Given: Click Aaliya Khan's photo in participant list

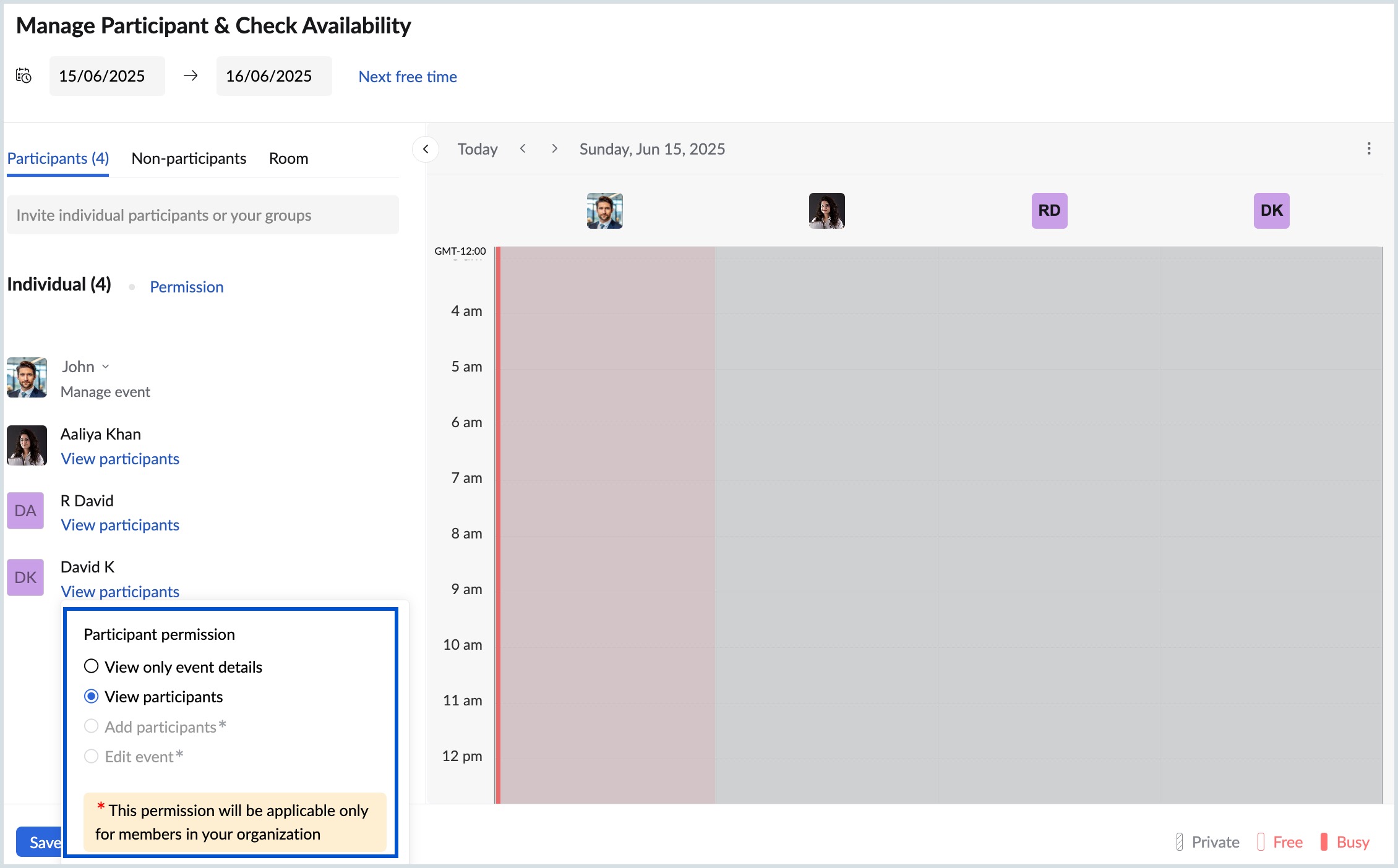Looking at the screenshot, I should (x=27, y=445).
